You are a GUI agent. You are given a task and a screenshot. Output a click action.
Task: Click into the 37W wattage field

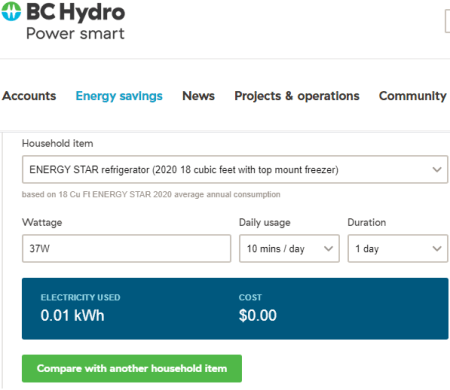click(126, 249)
